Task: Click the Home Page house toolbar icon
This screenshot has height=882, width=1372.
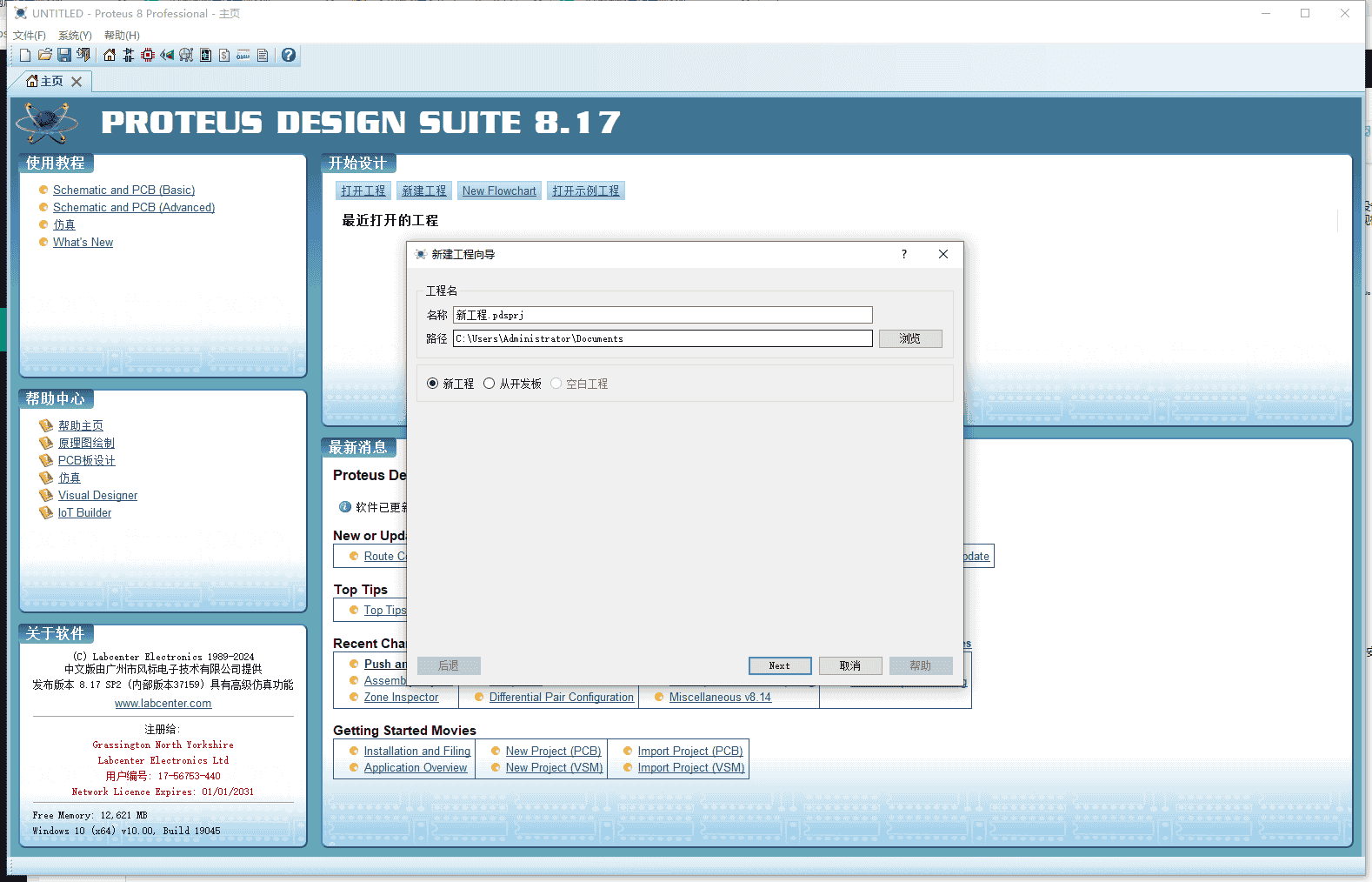Action: coord(110,55)
